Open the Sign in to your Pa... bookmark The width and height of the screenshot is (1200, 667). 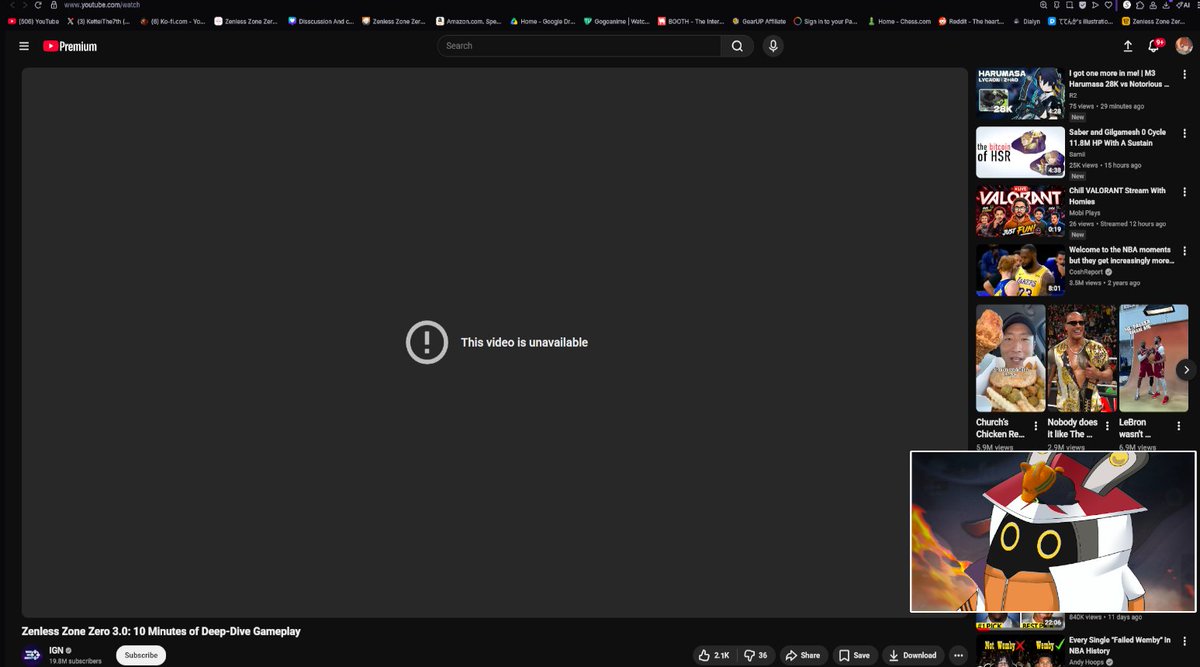click(826, 21)
